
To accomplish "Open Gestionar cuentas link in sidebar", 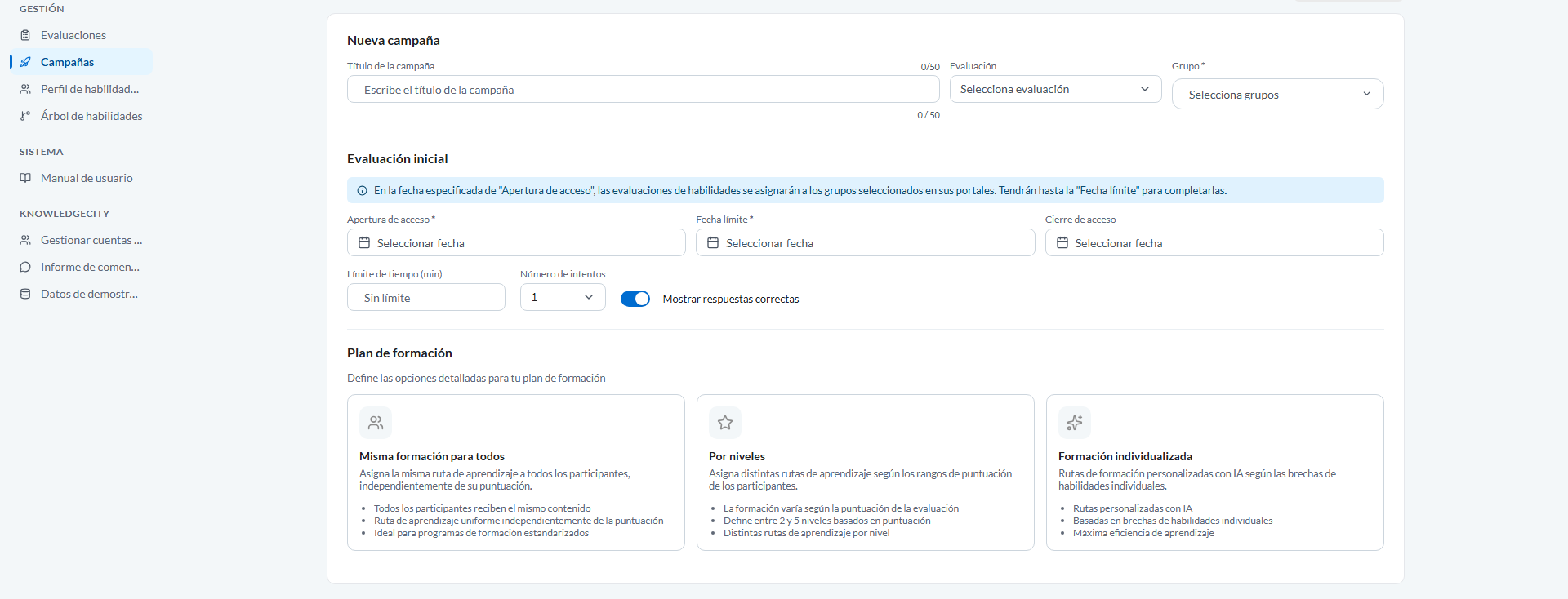I will coord(81,240).
